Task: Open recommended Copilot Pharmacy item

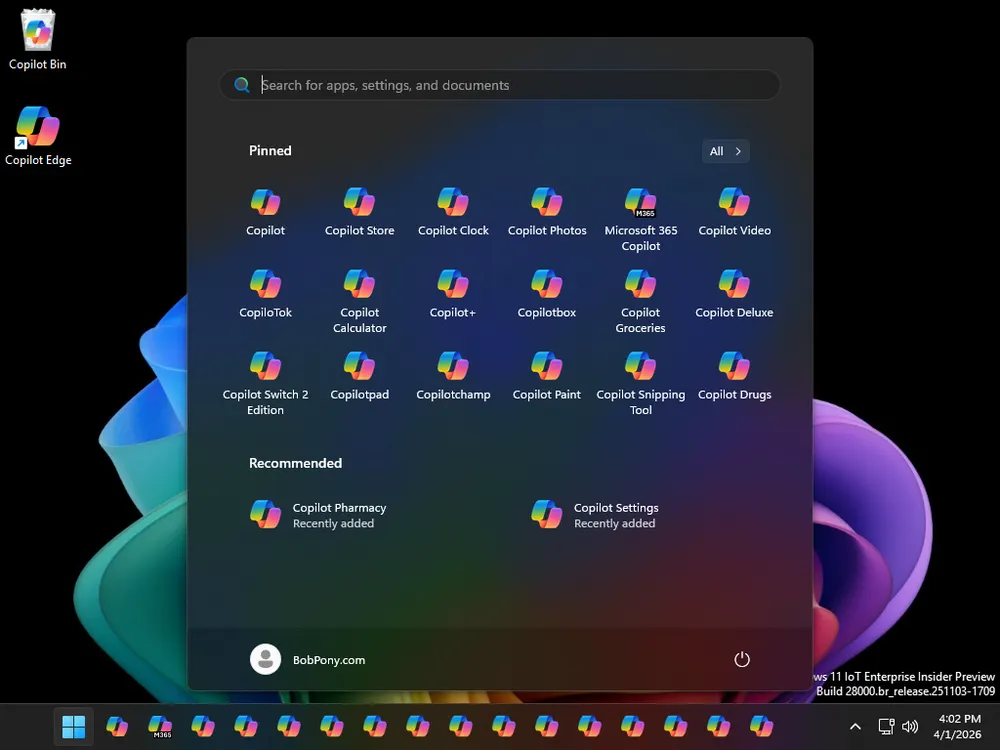Action: pyautogui.click(x=318, y=515)
